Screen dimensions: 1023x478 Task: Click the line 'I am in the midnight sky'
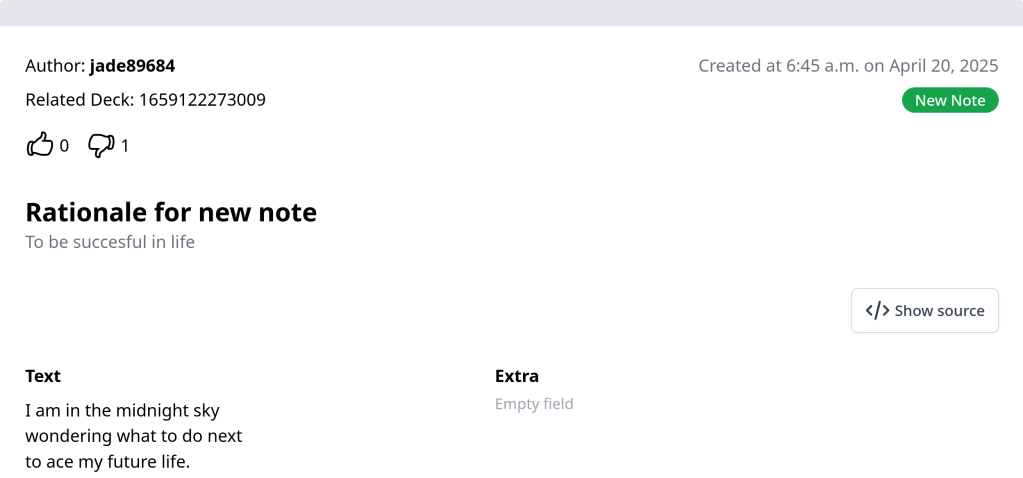(x=122, y=410)
